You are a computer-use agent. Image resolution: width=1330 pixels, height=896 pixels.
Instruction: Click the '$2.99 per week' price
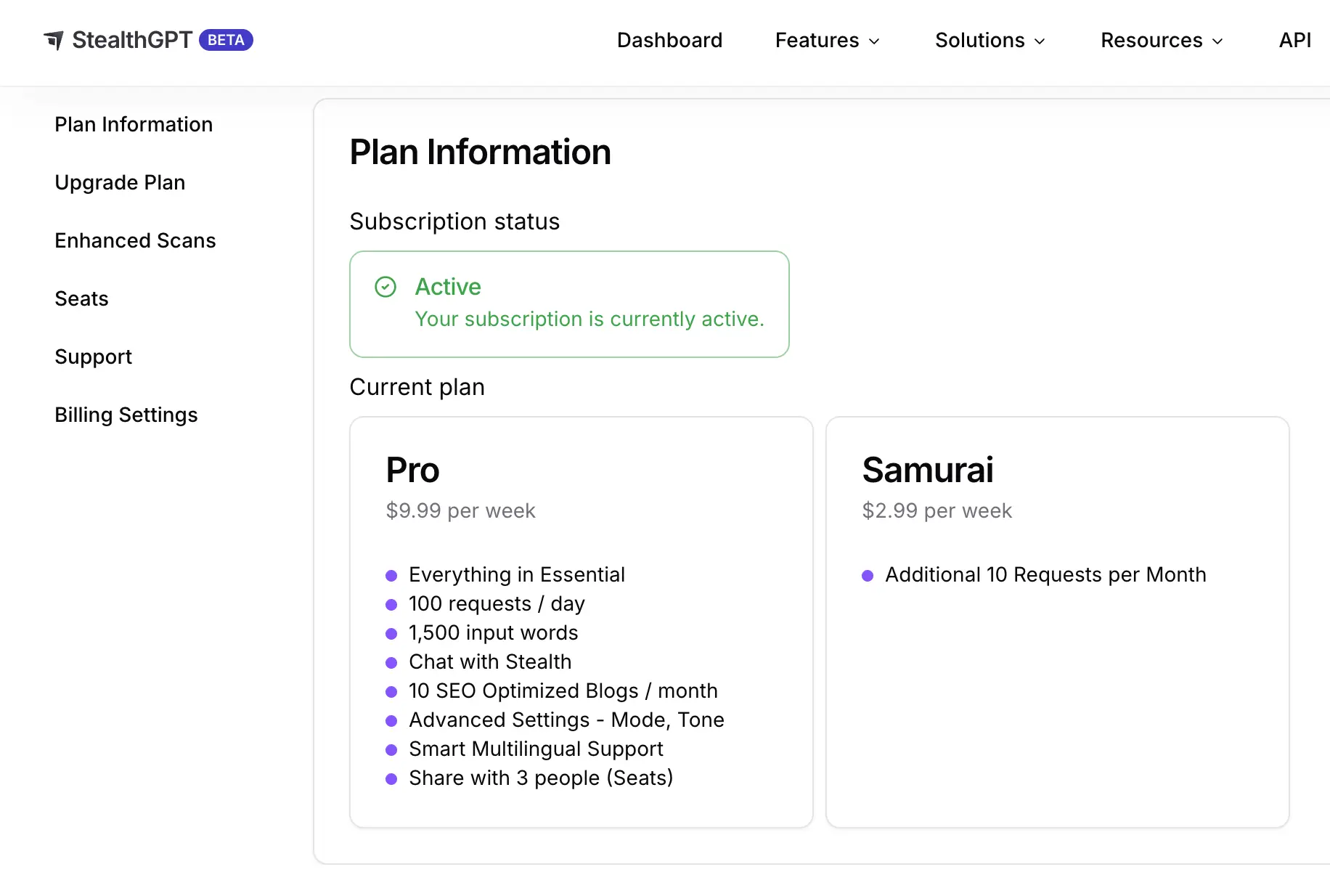click(937, 510)
